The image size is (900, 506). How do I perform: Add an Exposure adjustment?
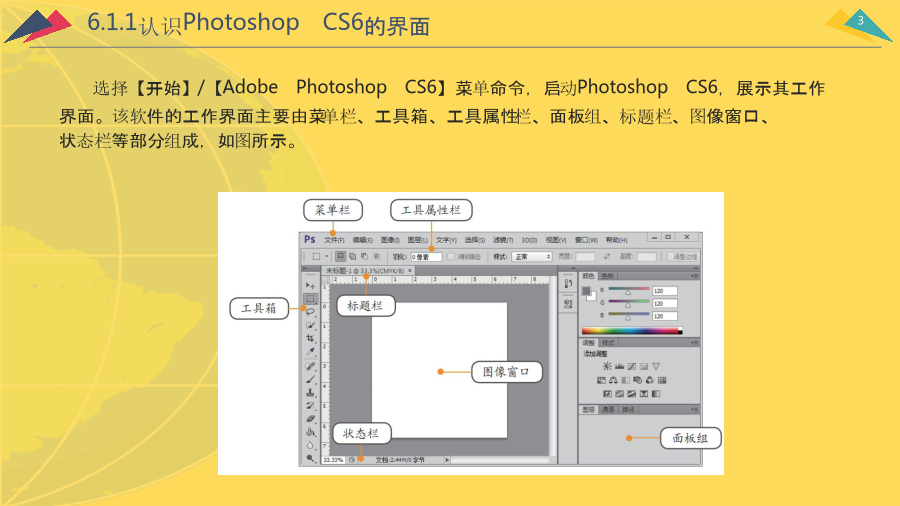644,366
